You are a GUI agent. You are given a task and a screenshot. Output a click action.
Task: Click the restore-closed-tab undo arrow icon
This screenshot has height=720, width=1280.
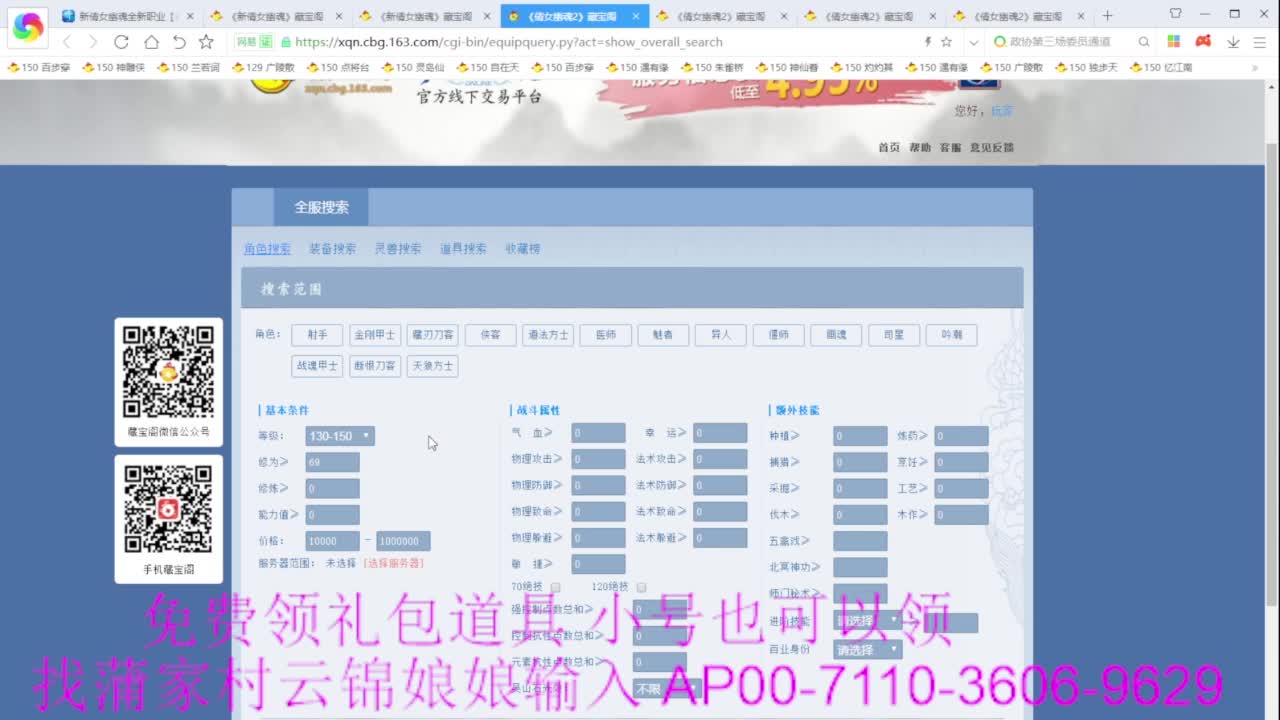179,42
